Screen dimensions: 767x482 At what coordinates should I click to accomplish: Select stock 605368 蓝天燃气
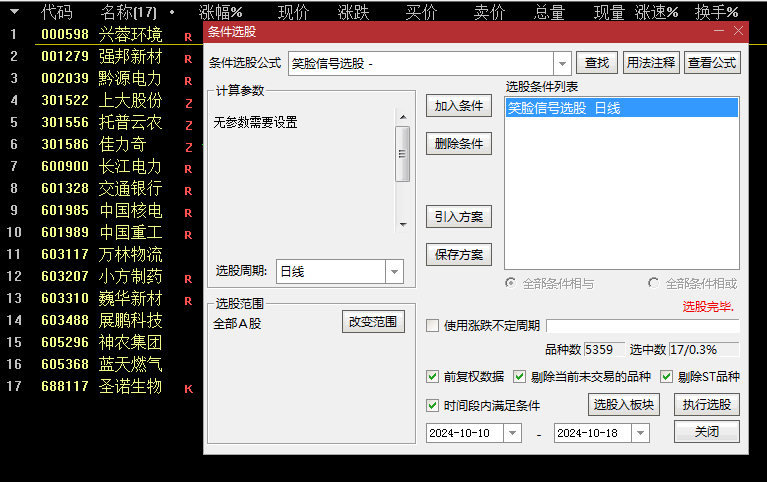[101, 365]
